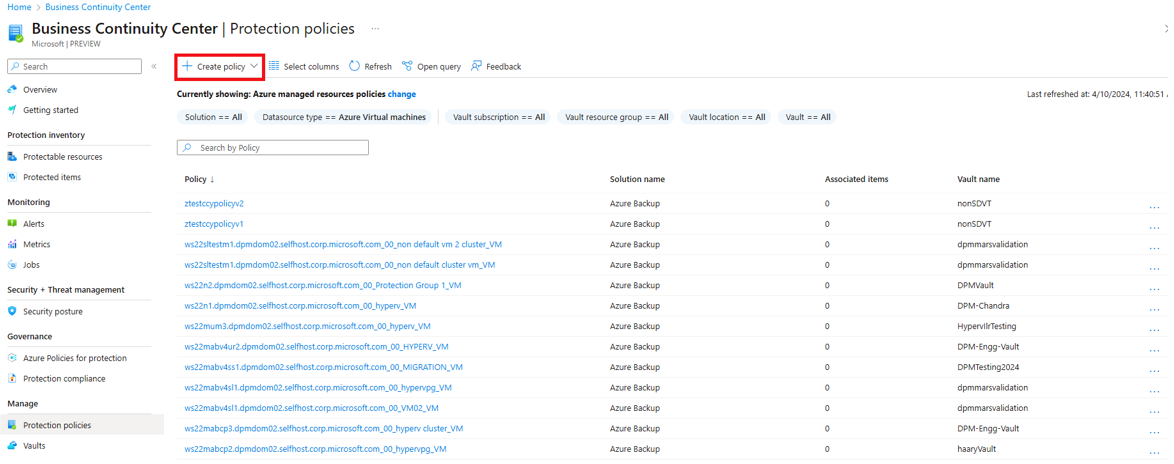The image size is (1174, 464).
Task: Go to Protectable resources page
Action: point(63,157)
